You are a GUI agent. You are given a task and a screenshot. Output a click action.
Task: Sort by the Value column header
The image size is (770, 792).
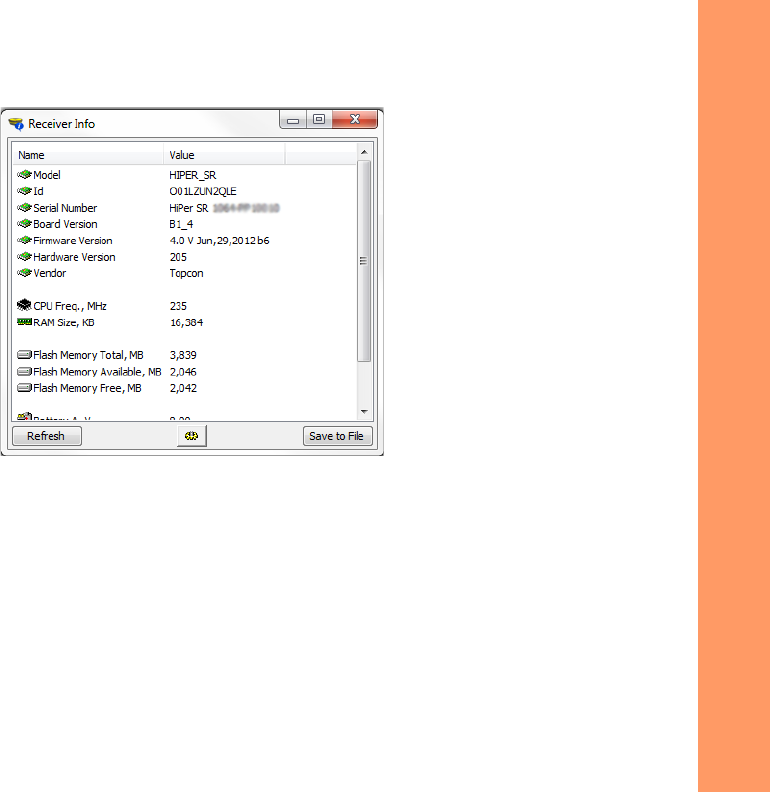click(224, 155)
